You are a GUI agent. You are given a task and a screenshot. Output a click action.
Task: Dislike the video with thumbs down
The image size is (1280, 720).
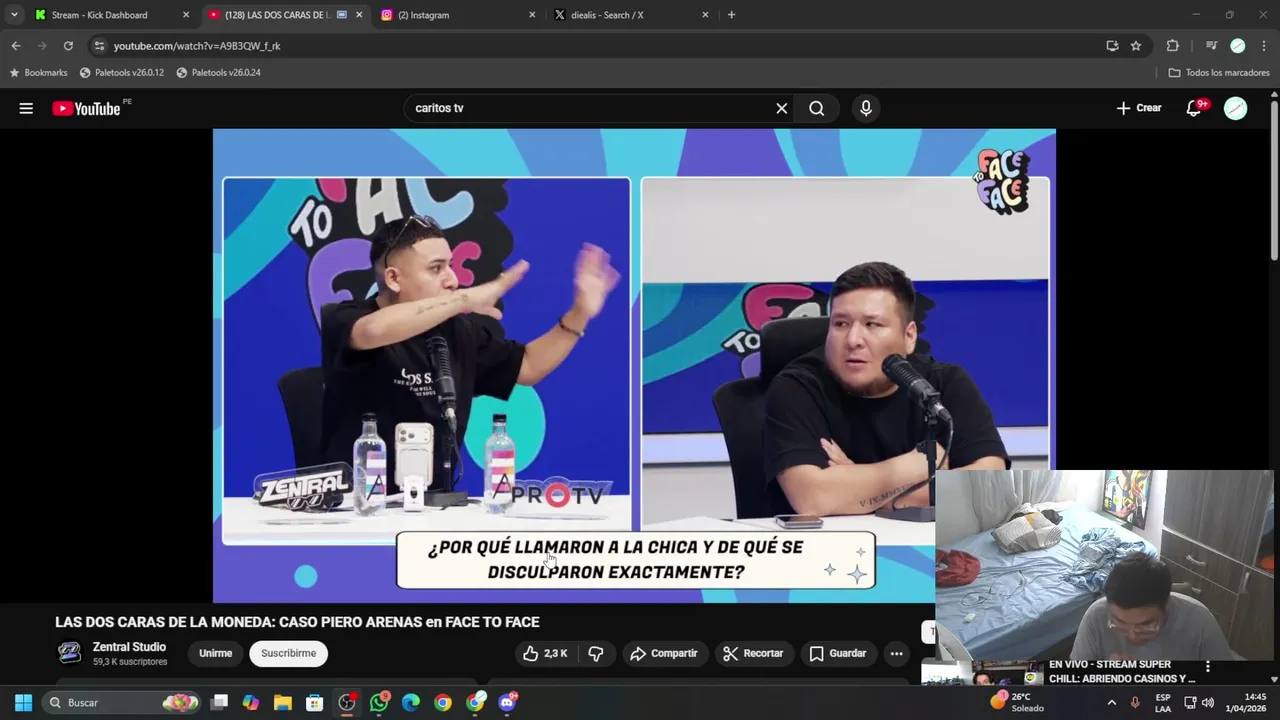(596, 653)
